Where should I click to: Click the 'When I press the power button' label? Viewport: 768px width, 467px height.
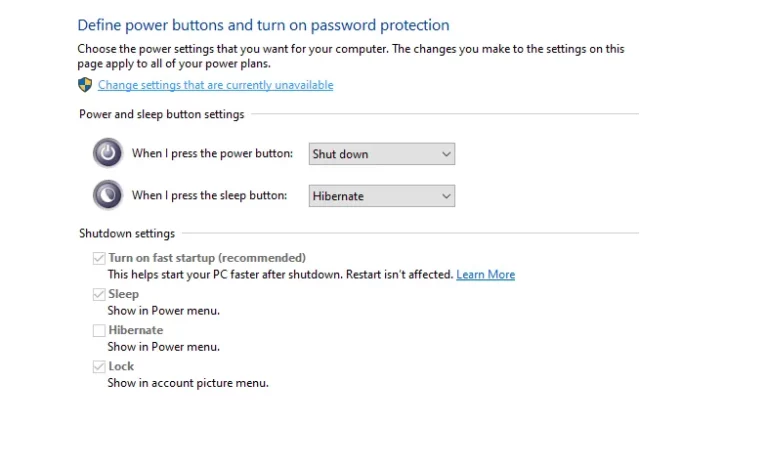(212, 153)
